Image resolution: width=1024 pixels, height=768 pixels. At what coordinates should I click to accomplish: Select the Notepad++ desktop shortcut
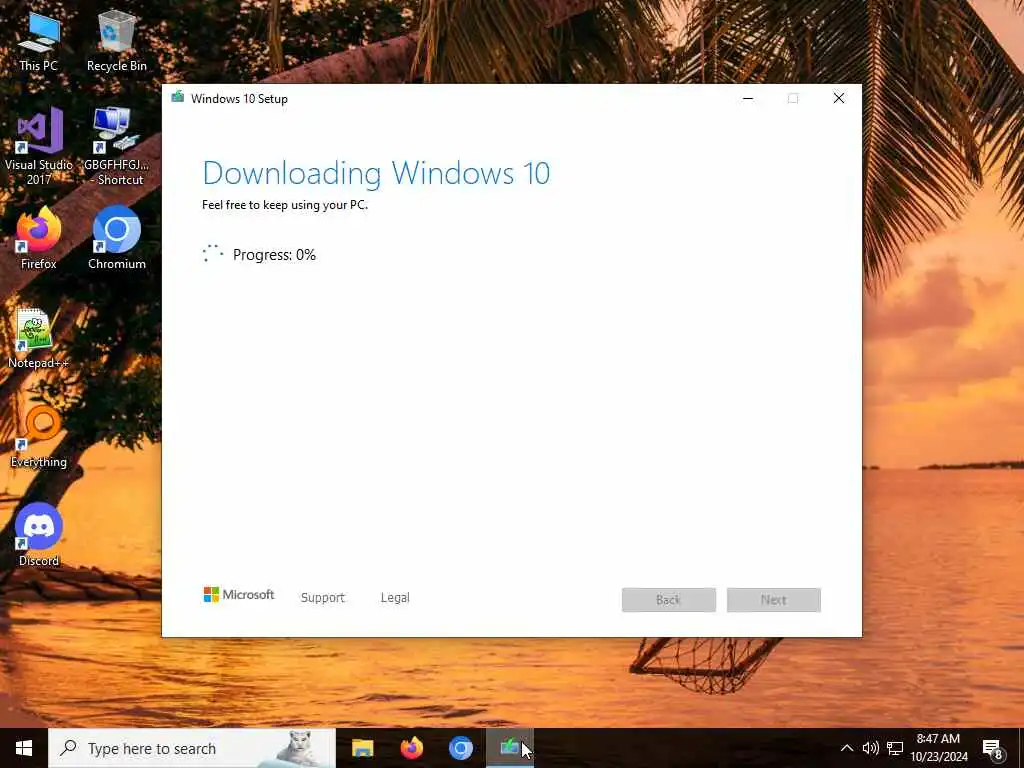(x=37, y=338)
